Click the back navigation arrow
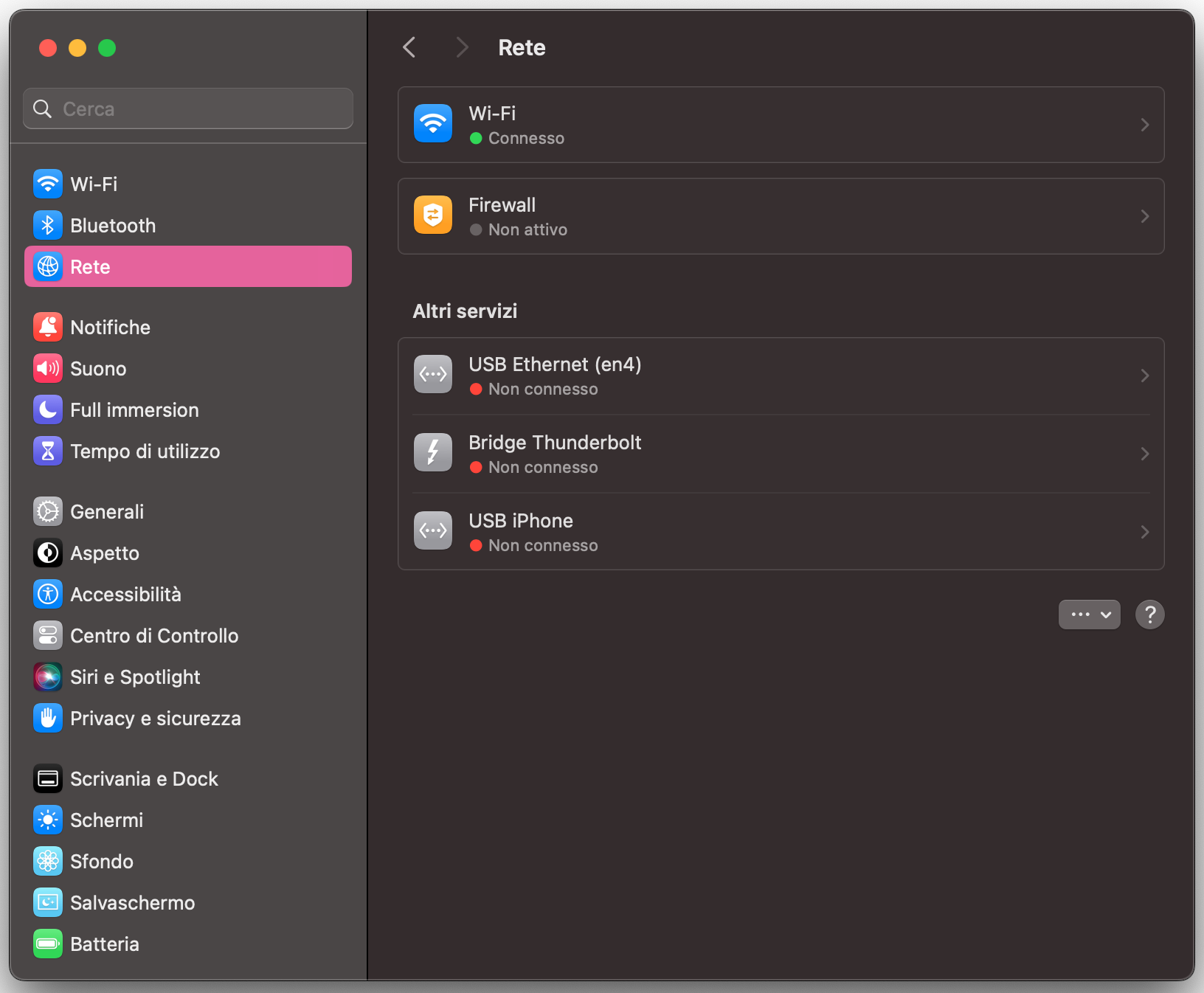This screenshot has height=993, width=1204. click(x=409, y=48)
